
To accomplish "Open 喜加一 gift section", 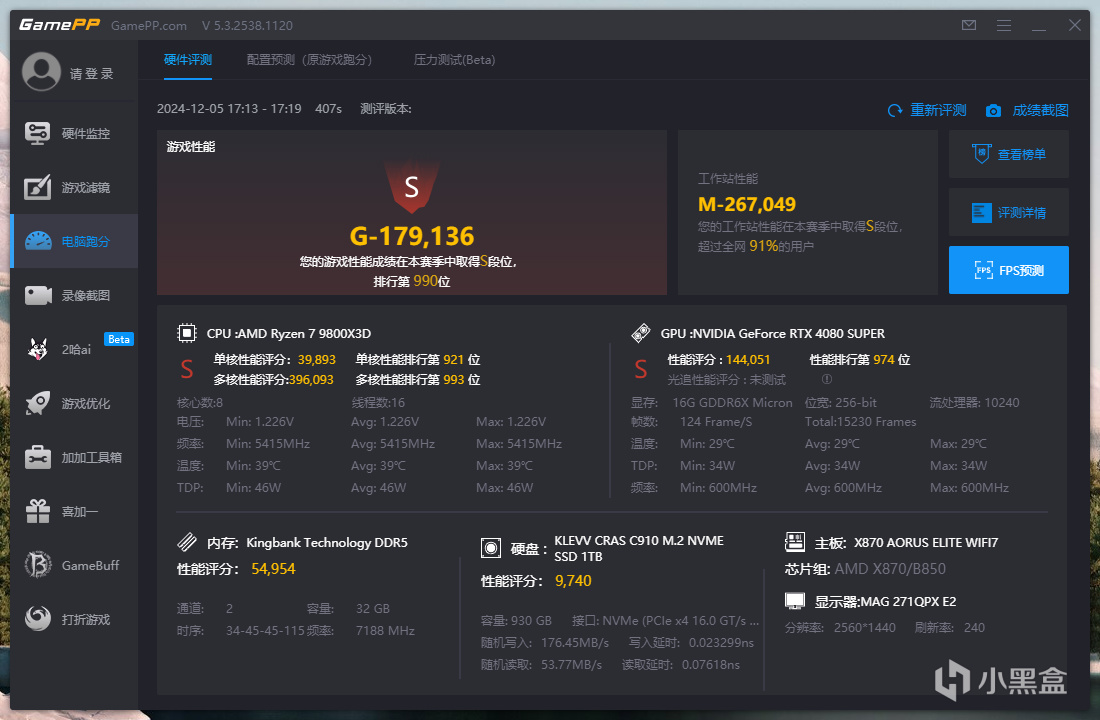I will [74, 512].
